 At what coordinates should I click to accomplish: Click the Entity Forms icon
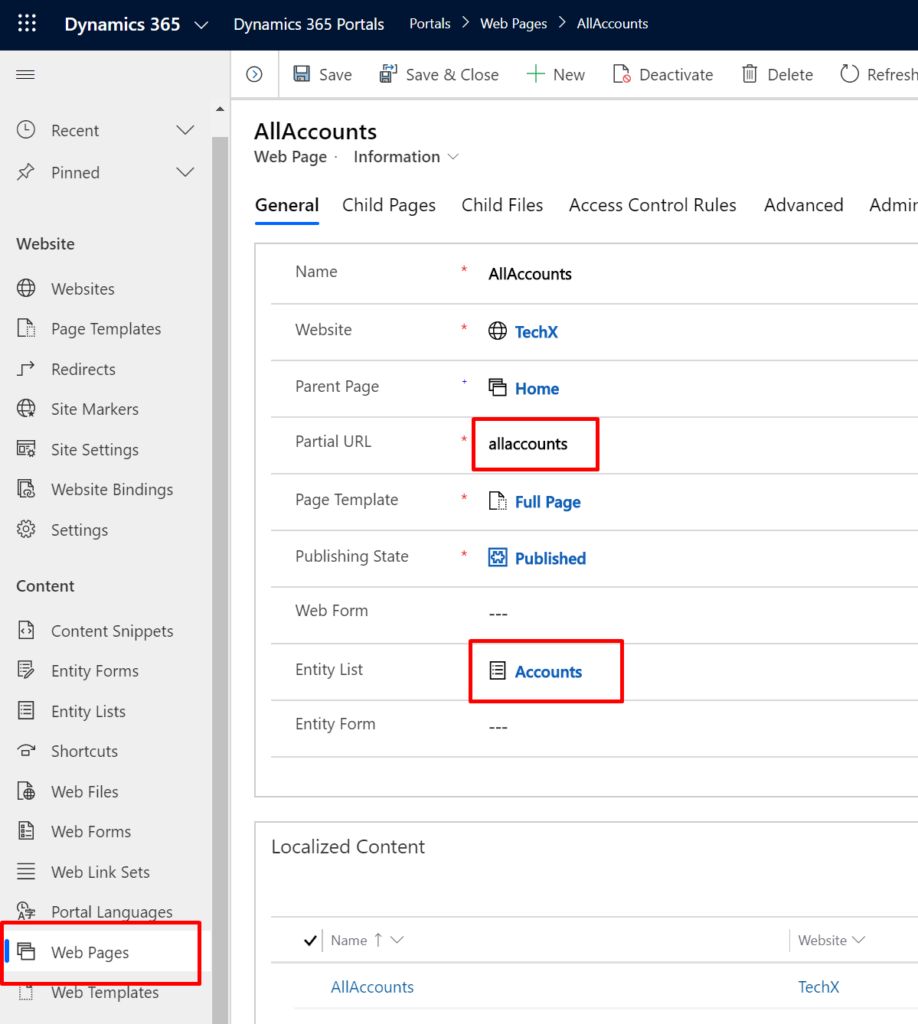pyautogui.click(x=26, y=670)
